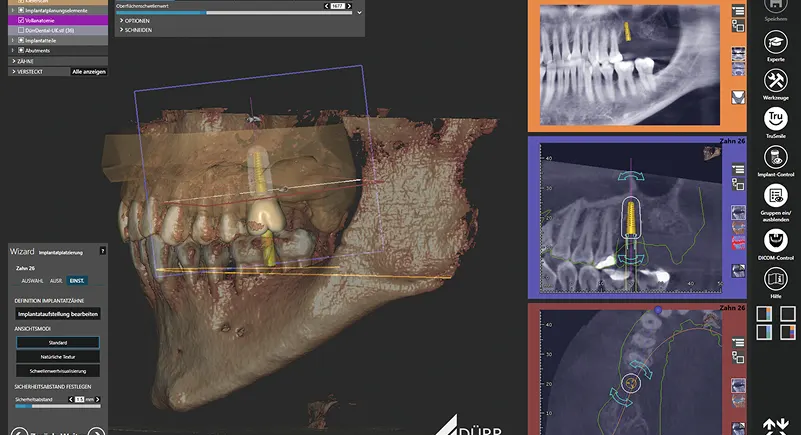The height and width of the screenshot is (436, 801).
Task: Increase Sicherheitsabstand with right arrow
Action: pyautogui.click(x=98, y=399)
